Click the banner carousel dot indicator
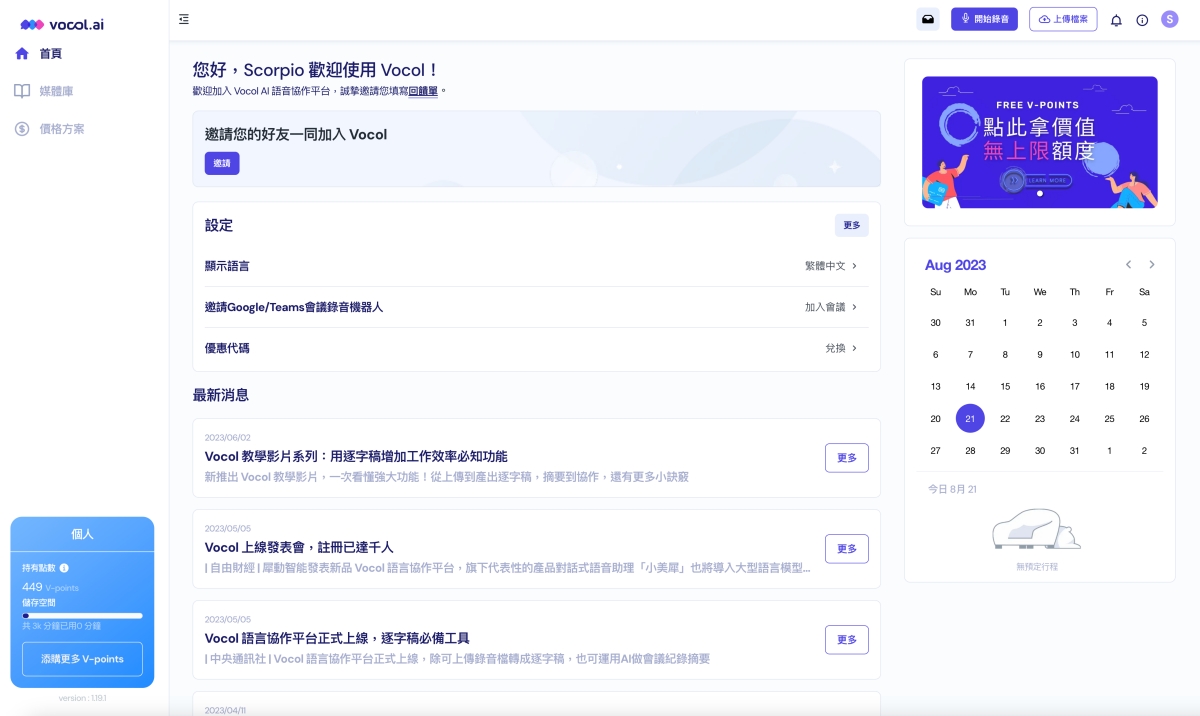Viewport: 1200px width, 716px height. [1040, 194]
